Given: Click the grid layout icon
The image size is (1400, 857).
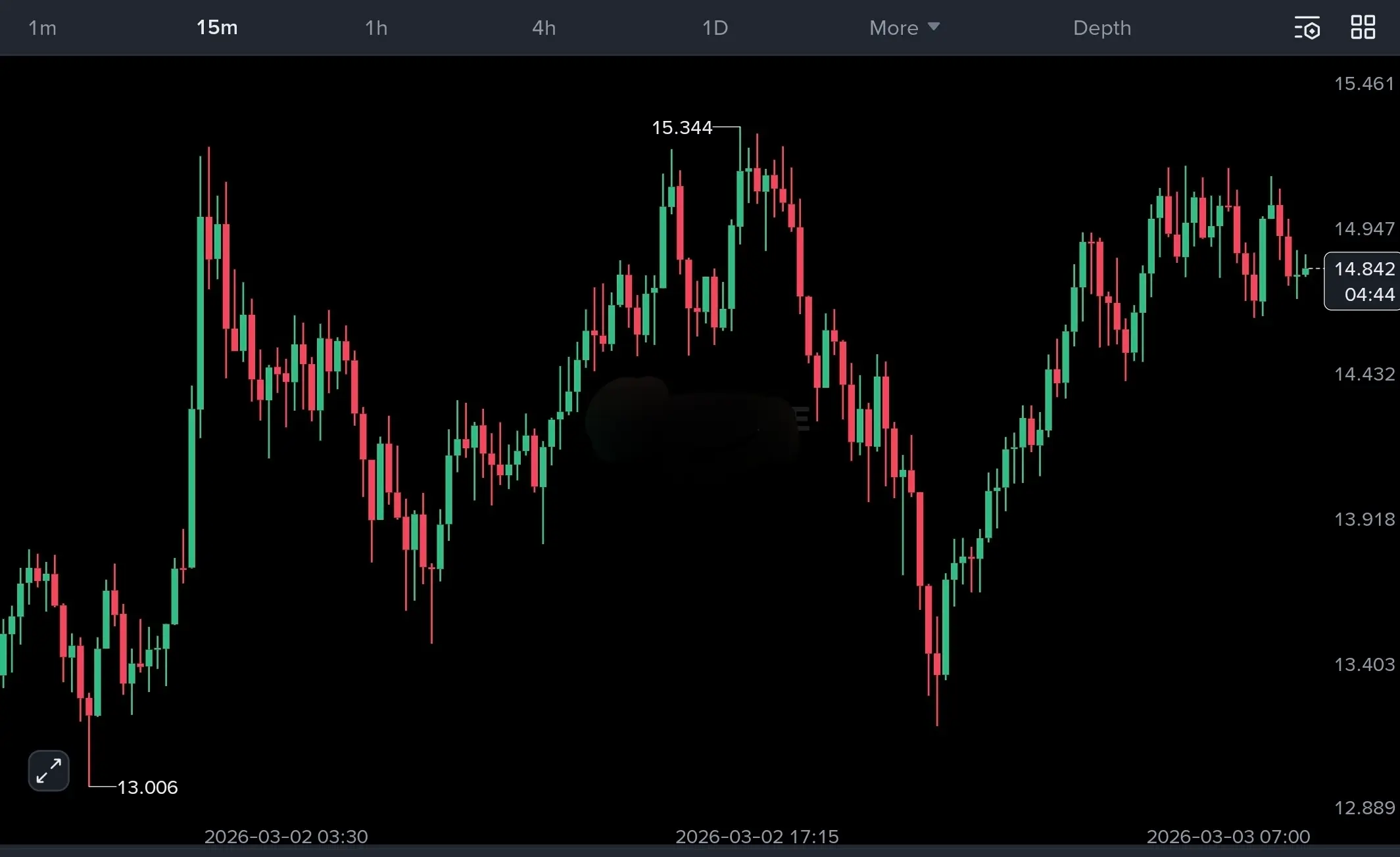Looking at the screenshot, I should click(1363, 28).
